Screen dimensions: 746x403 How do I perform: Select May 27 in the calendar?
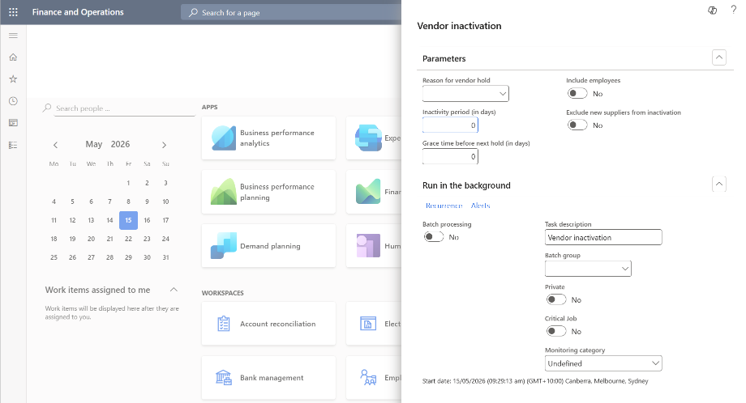(91, 257)
